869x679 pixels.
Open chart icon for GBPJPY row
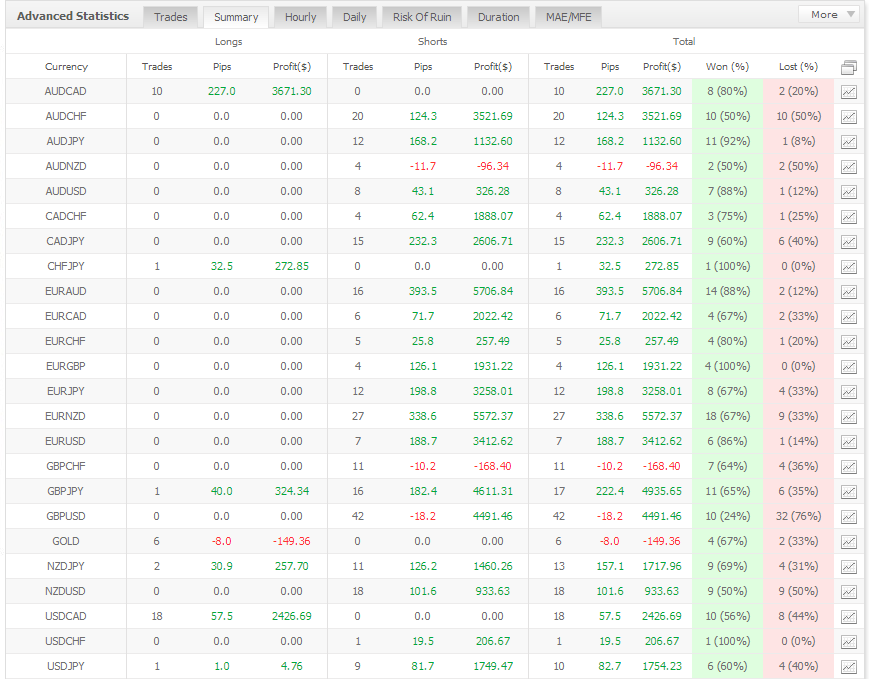click(848, 492)
